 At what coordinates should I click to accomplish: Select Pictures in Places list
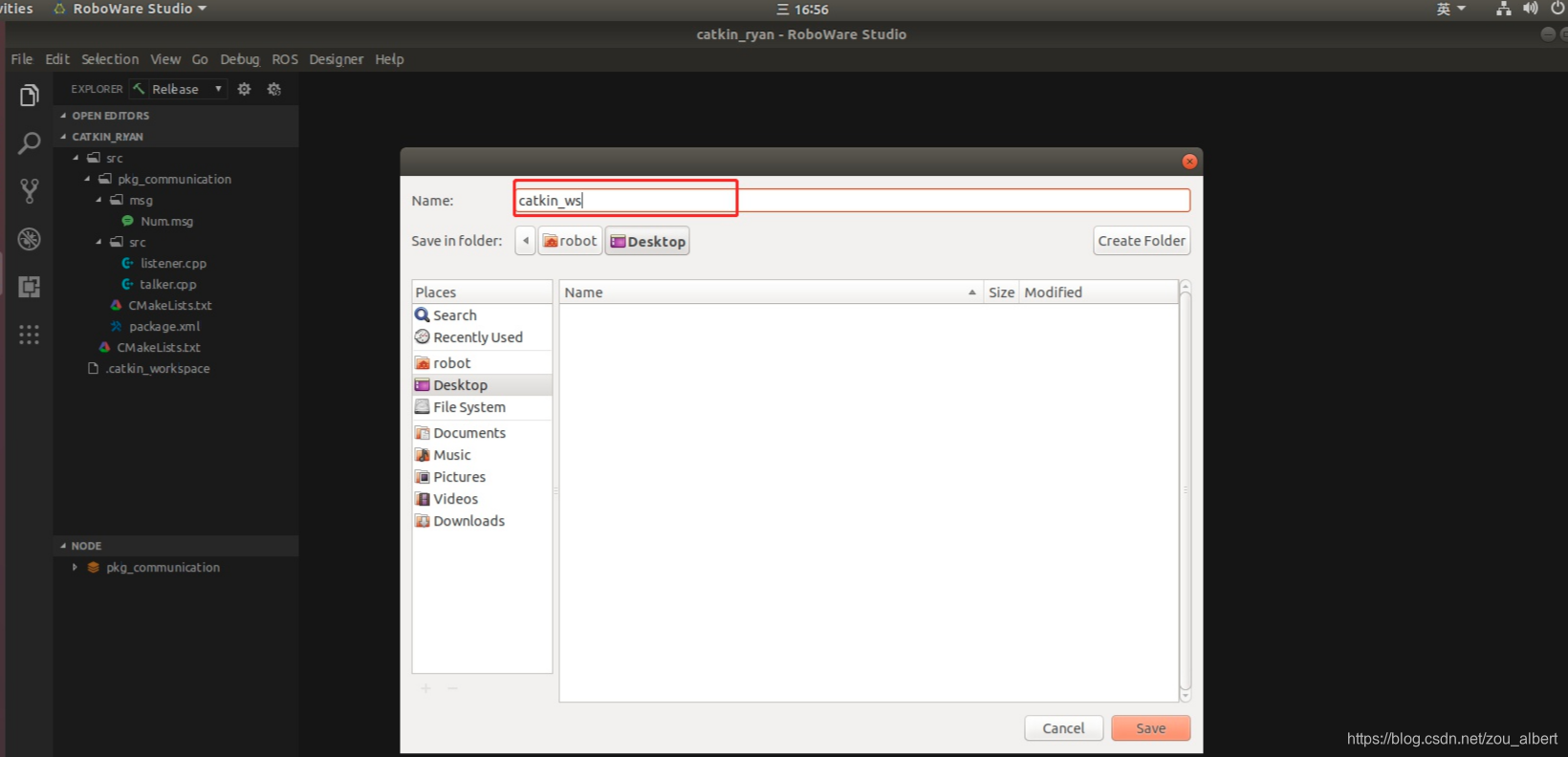(x=482, y=477)
